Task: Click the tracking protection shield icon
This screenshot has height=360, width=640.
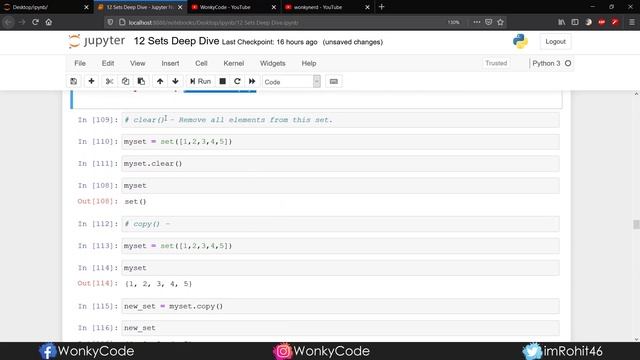Action: pyautogui.click(x=110, y=22)
